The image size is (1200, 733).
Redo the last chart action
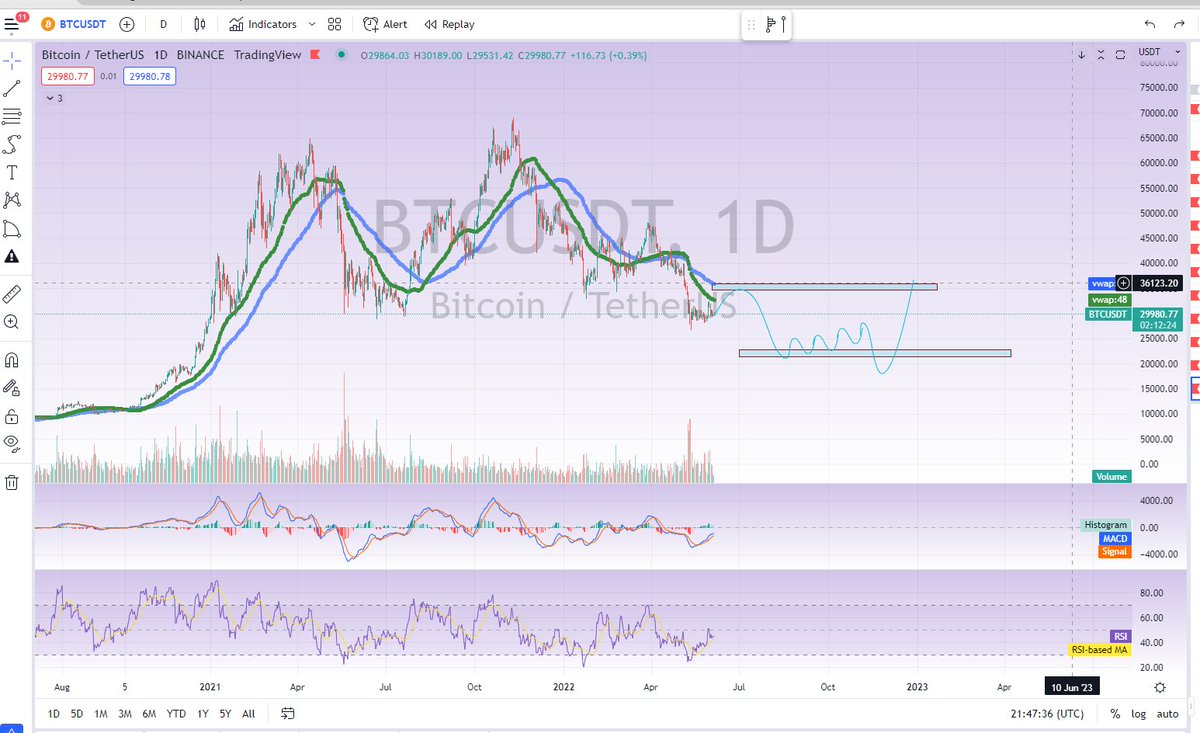[1179, 24]
